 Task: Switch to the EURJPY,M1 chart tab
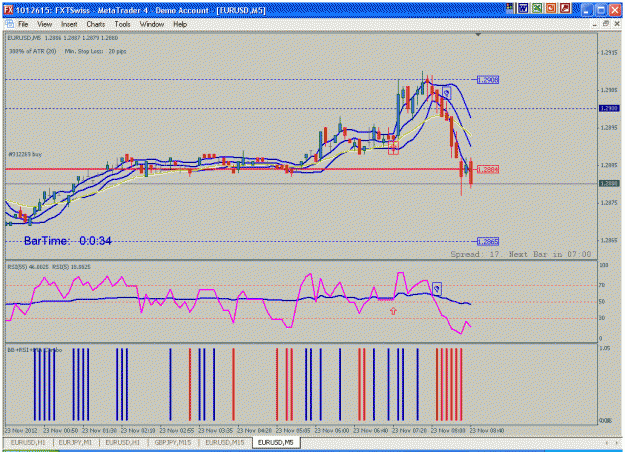click(75, 442)
